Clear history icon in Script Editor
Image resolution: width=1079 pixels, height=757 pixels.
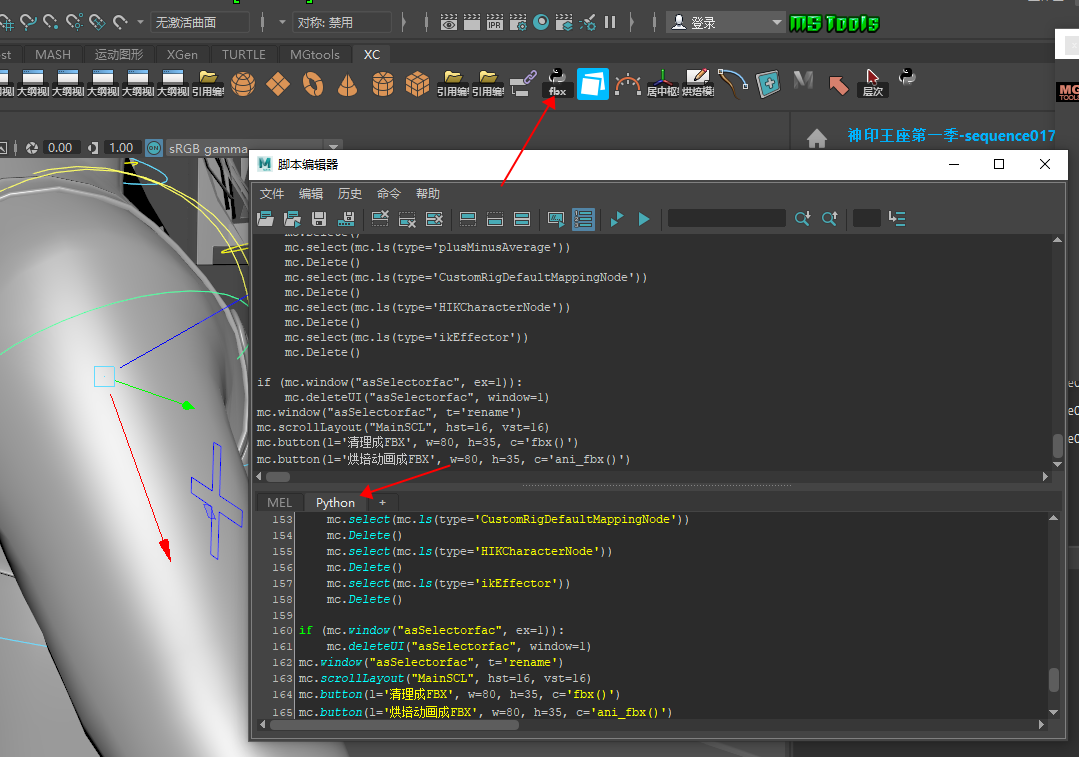coord(381,218)
